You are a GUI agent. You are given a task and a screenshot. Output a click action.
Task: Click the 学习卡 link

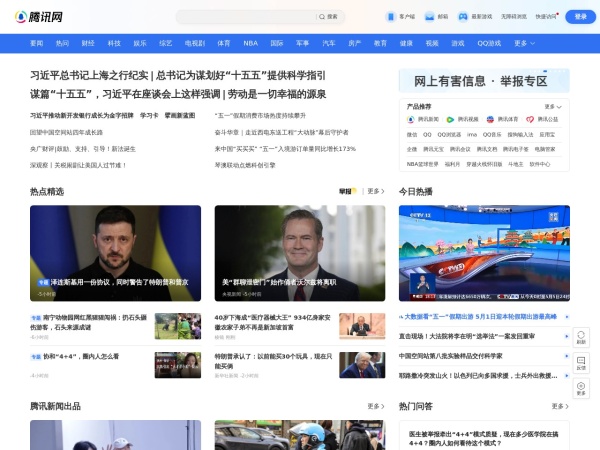tap(149, 116)
